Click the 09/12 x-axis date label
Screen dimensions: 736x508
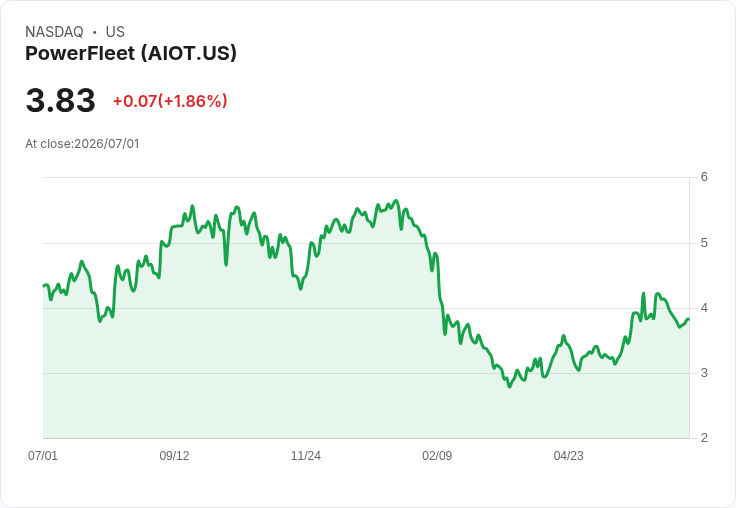point(174,455)
